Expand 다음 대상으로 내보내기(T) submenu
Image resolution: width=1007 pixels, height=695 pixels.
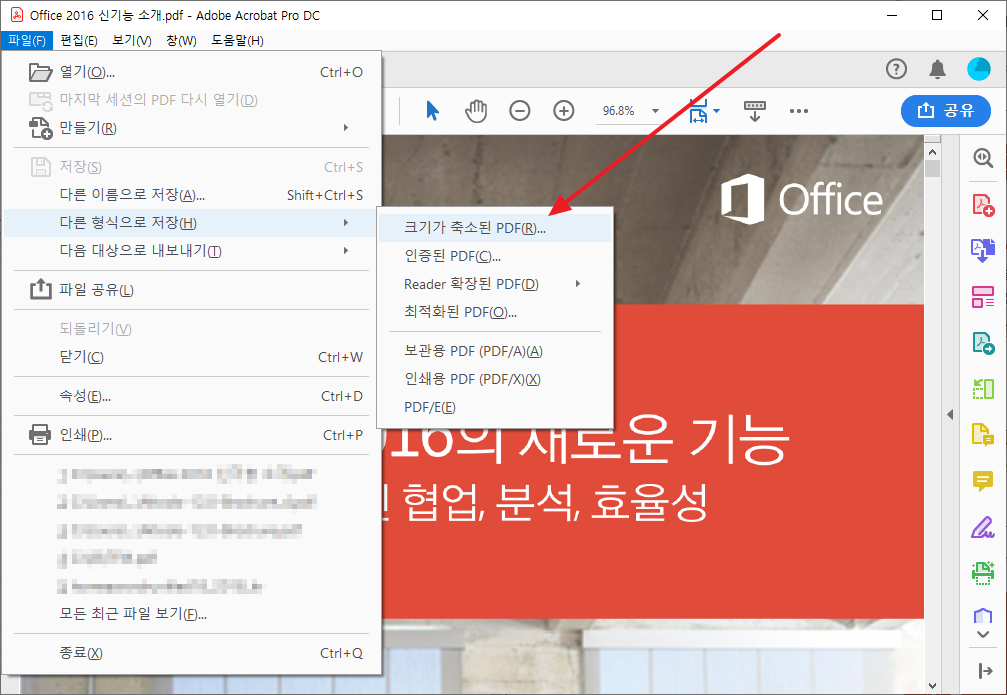tap(346, 251)
